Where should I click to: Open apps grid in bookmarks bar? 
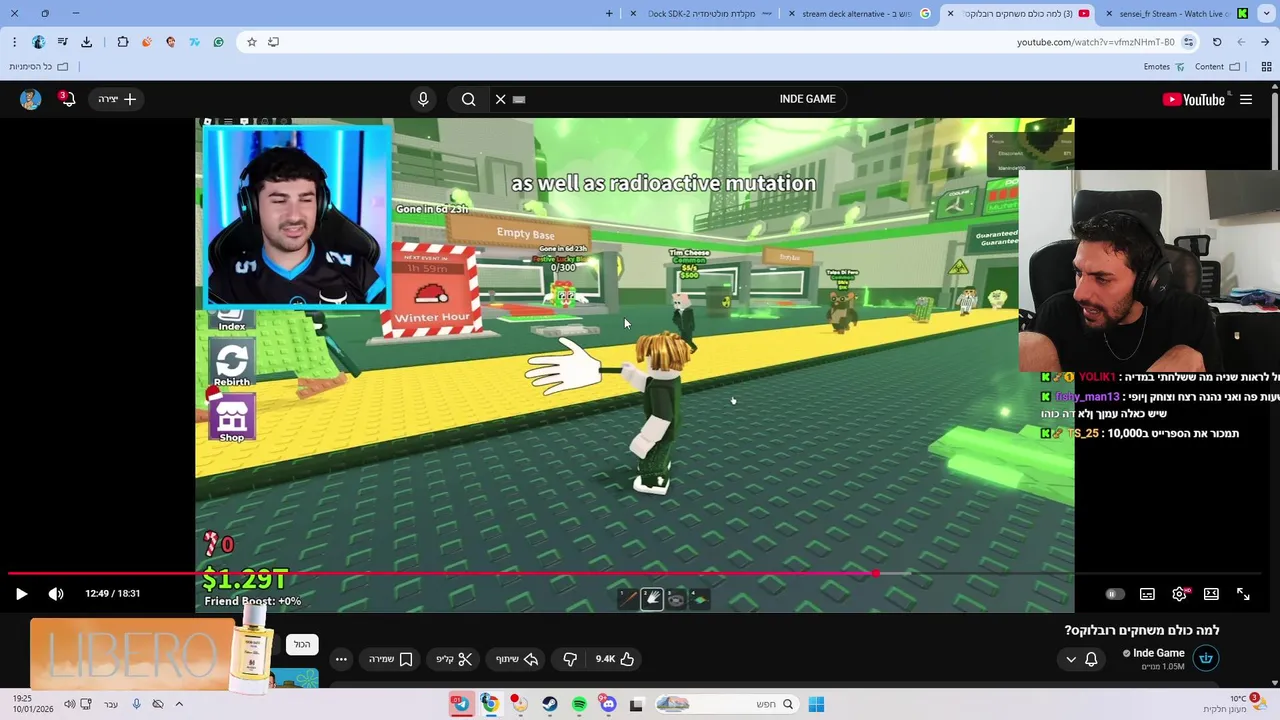click(1266, 67)
